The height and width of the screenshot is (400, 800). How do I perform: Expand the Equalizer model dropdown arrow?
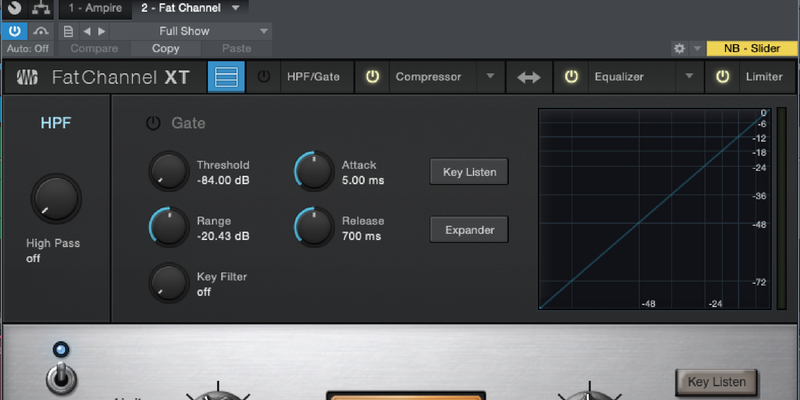[x=688, y=77]
